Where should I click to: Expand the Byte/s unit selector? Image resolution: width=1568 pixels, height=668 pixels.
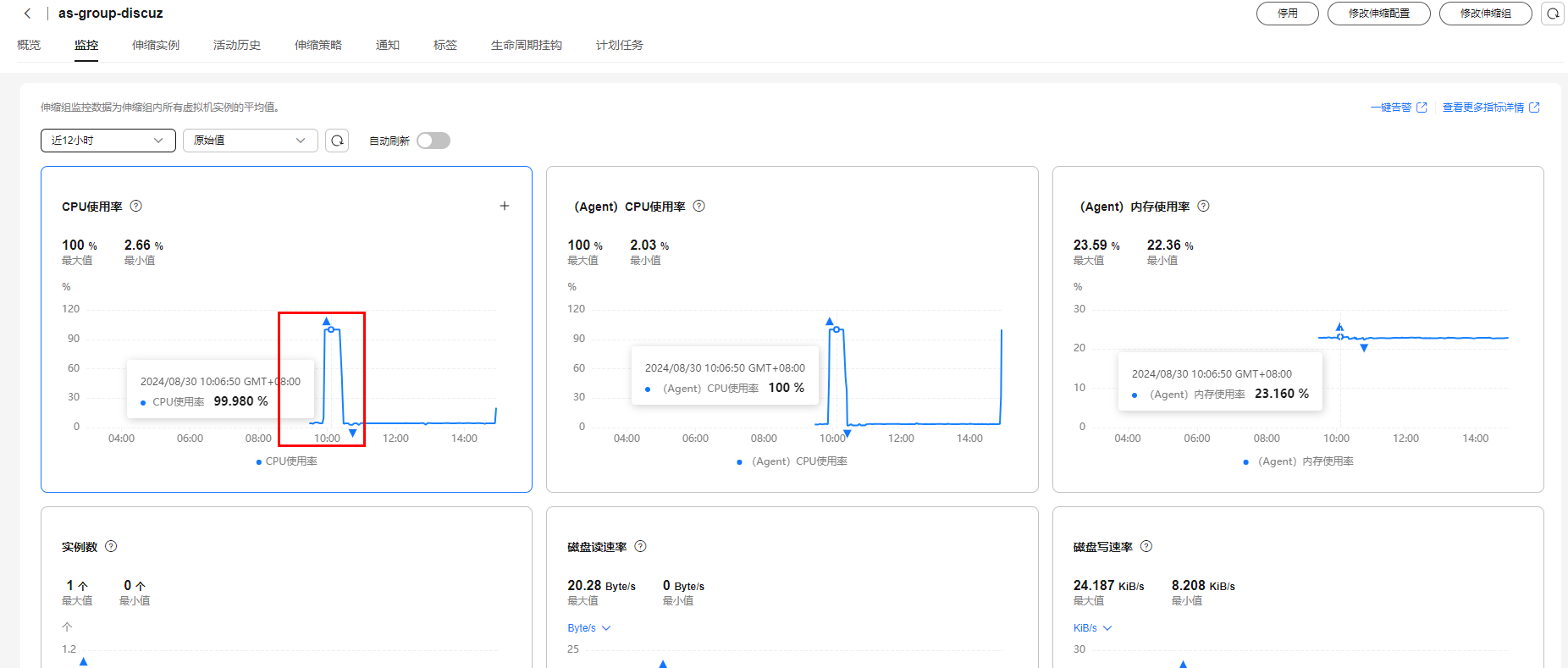[x=589, y=628]
